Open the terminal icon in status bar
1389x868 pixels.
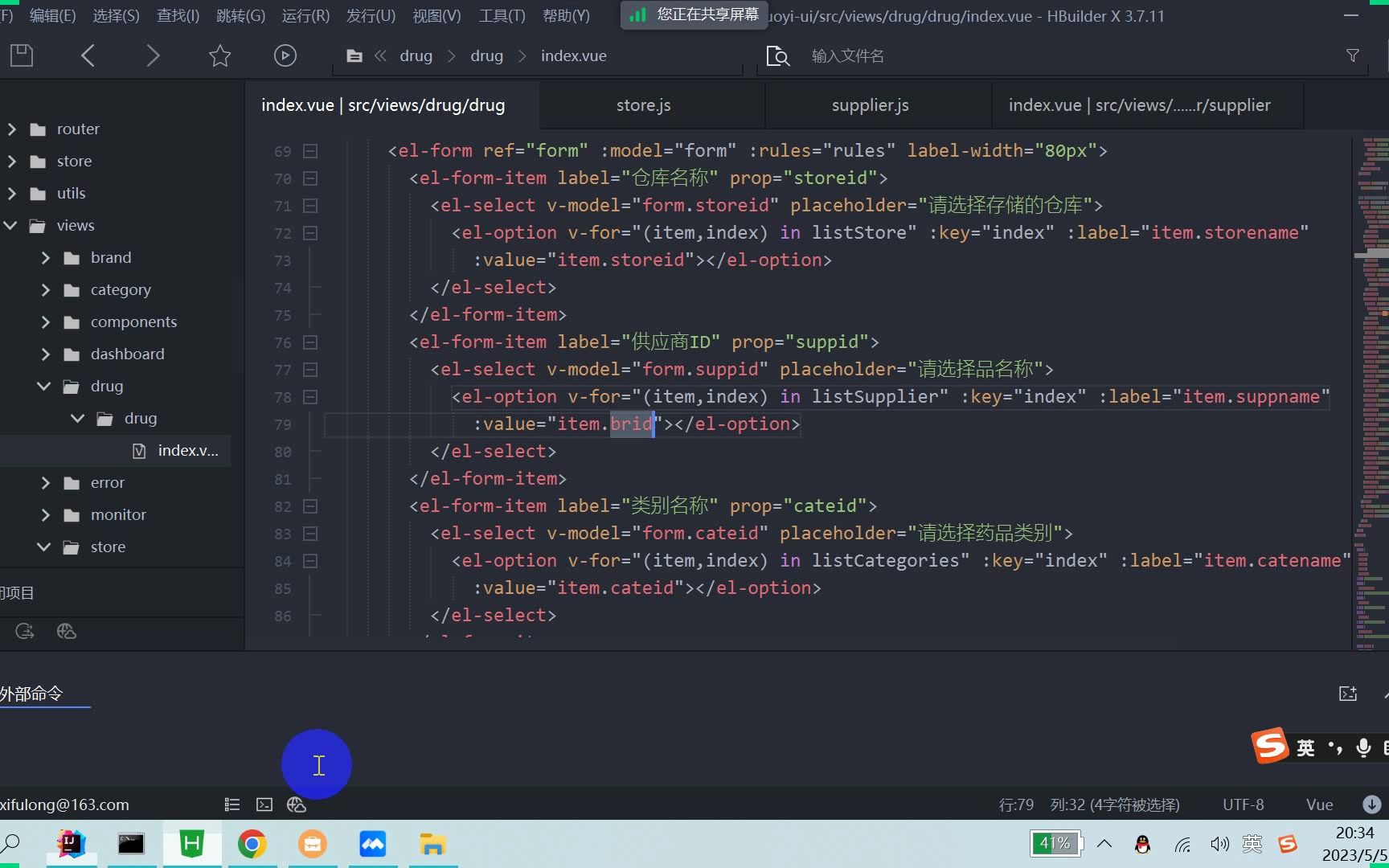click(264, 805)
